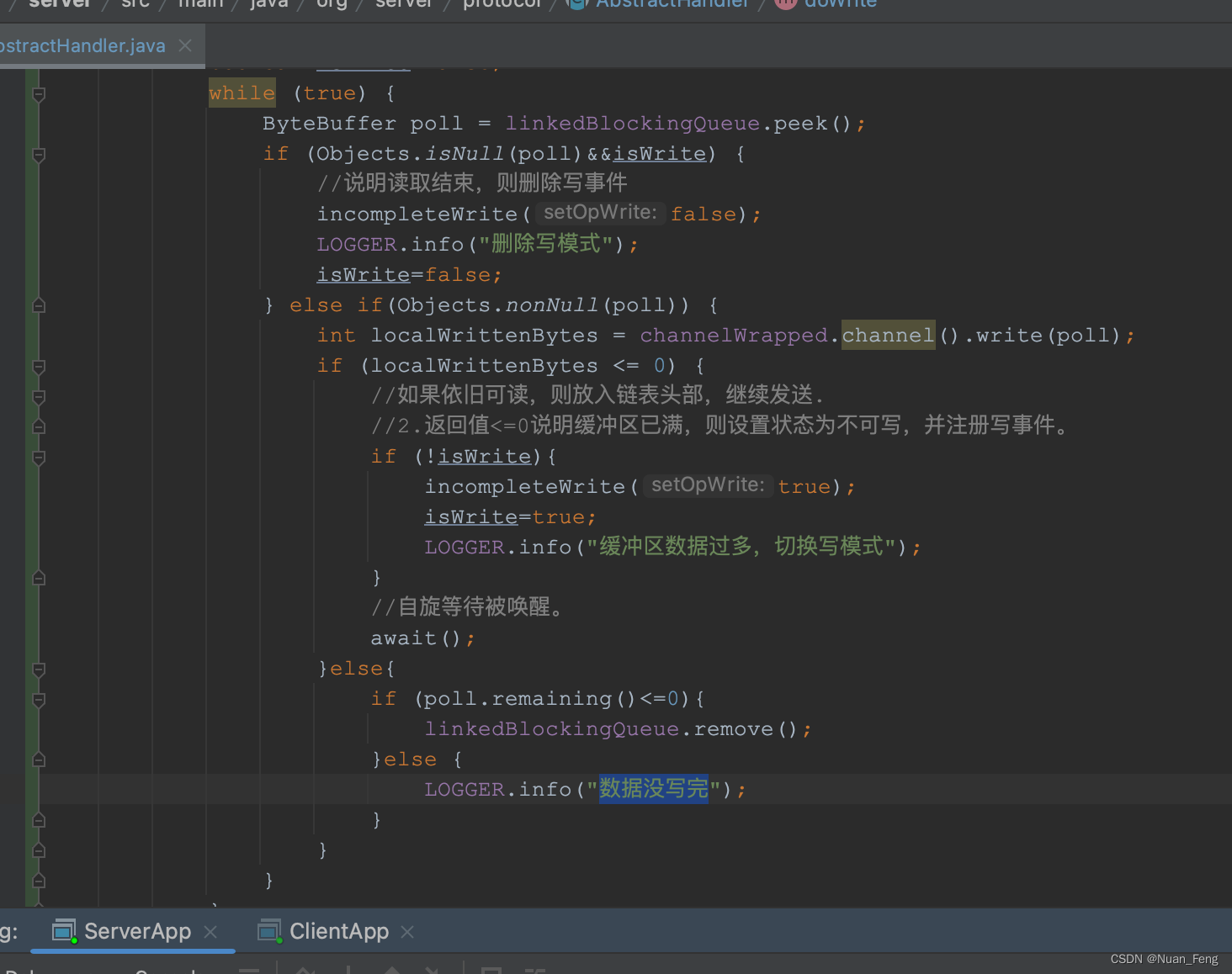
Task: Click fold end marker above //自旋等待被唤醒 comment
Action: [39, 578]
